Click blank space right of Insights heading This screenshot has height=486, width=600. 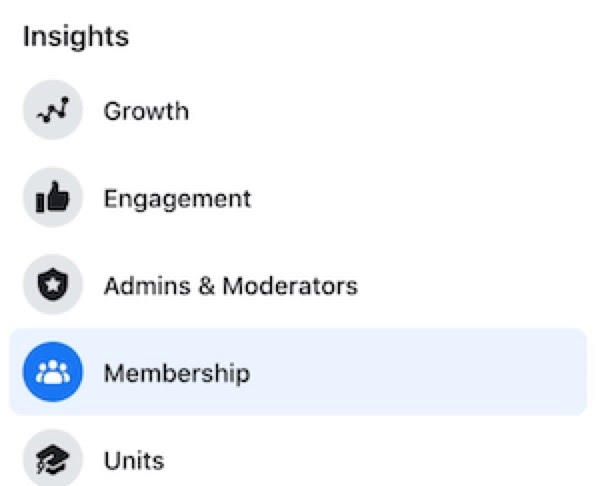pyautogui.click(x=350, y=37)
